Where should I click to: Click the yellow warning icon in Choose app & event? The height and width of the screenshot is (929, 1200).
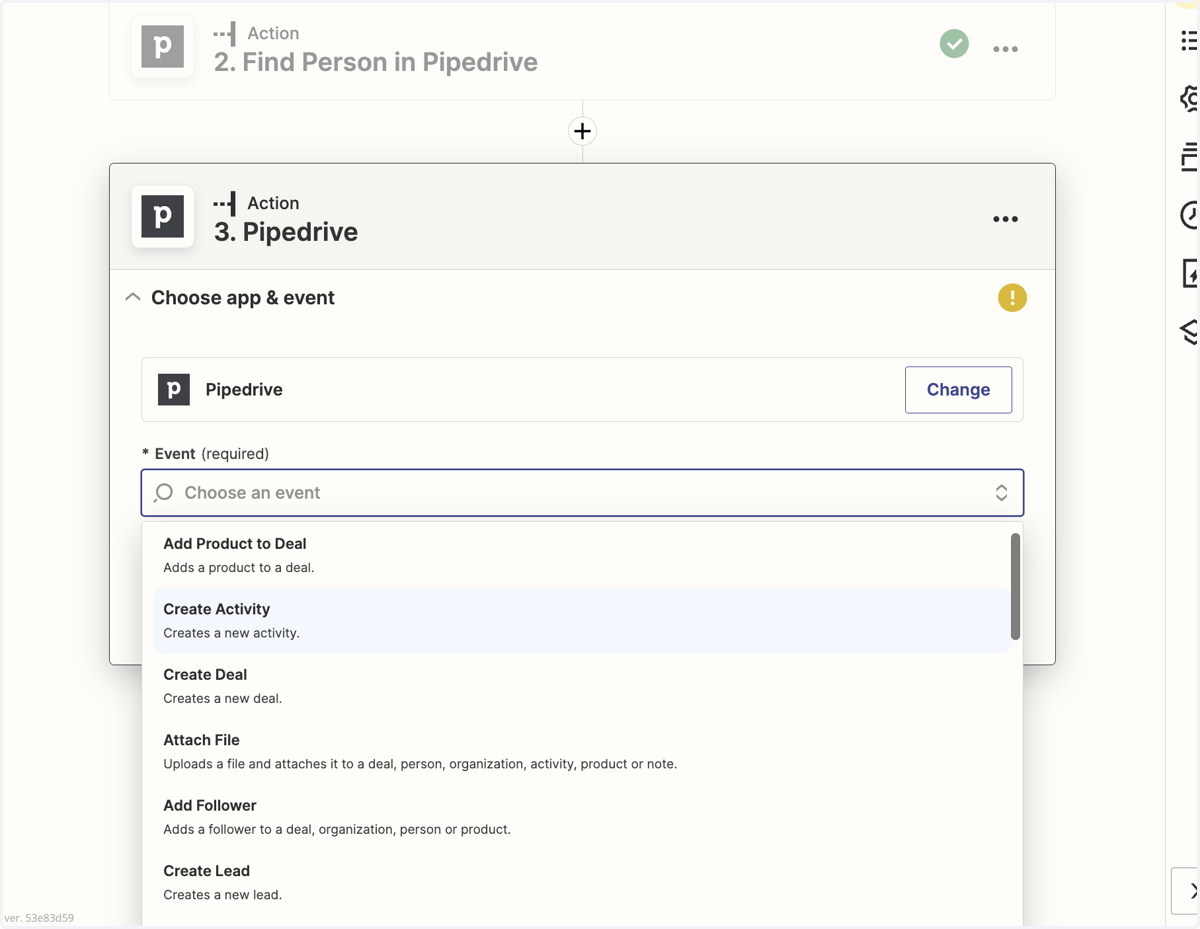coord(1012,298)
